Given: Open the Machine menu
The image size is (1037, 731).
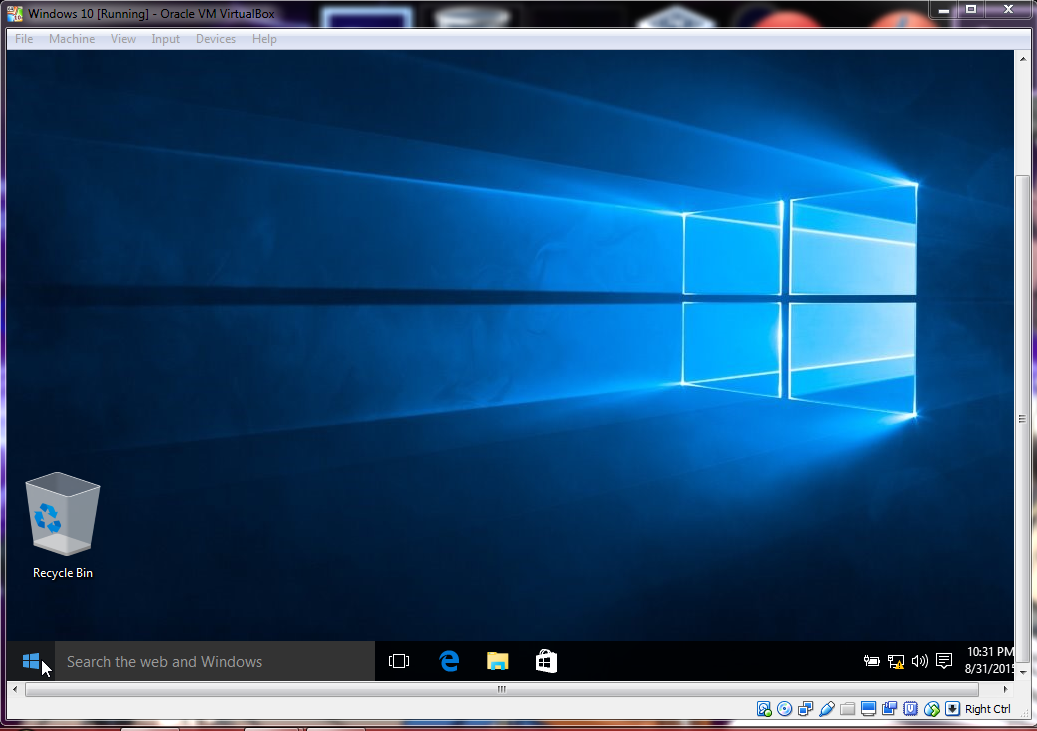Looking at the screenshot, I should coord(71,39).
